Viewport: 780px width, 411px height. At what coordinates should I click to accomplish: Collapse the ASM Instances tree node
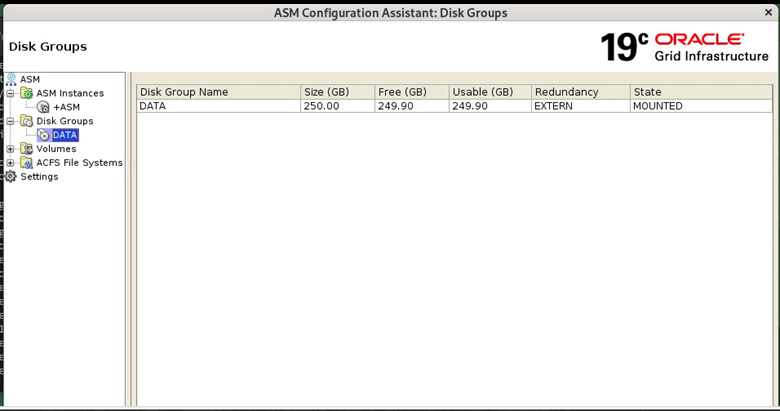(x=11, y=93)
